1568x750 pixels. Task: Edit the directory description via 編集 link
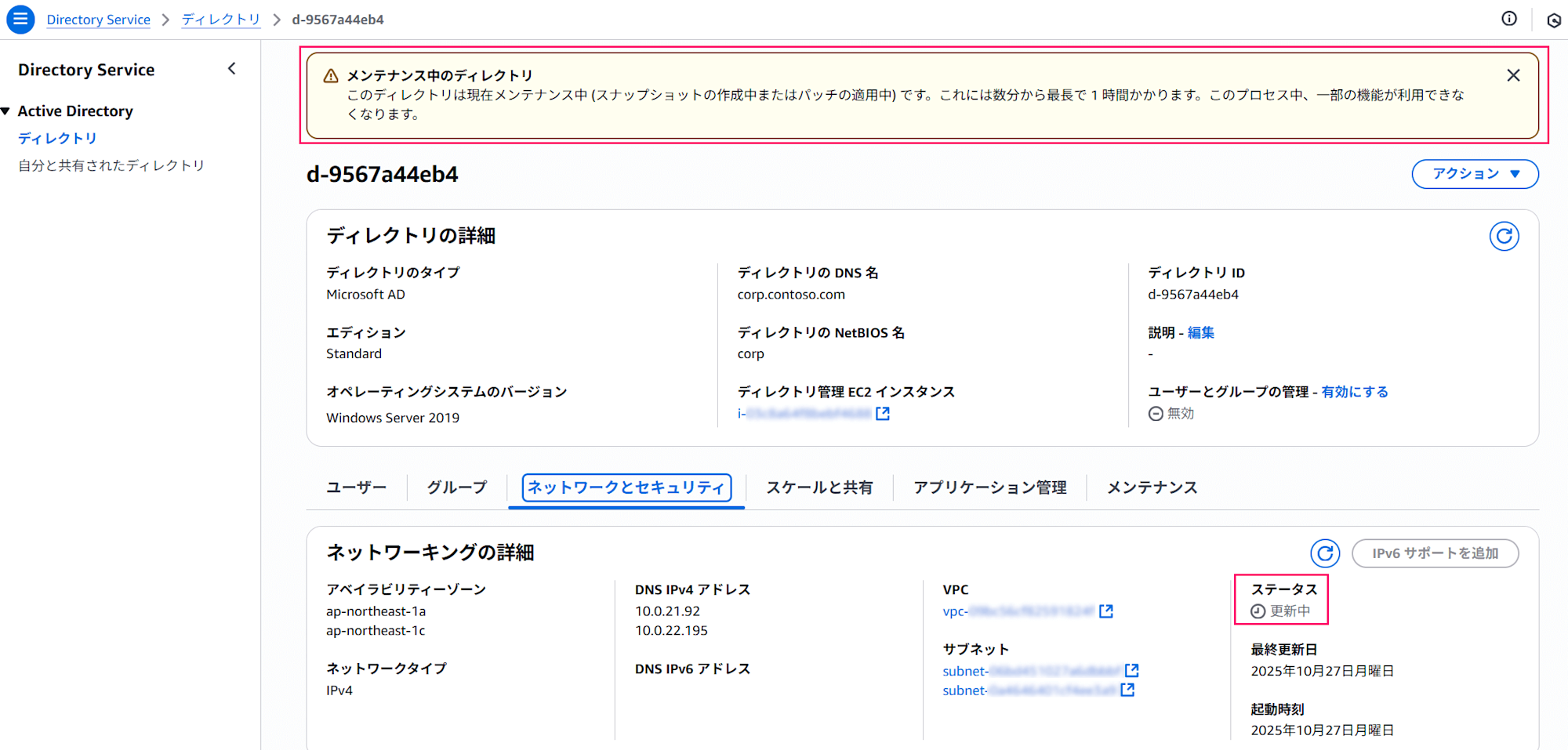tap(1201, 332)
